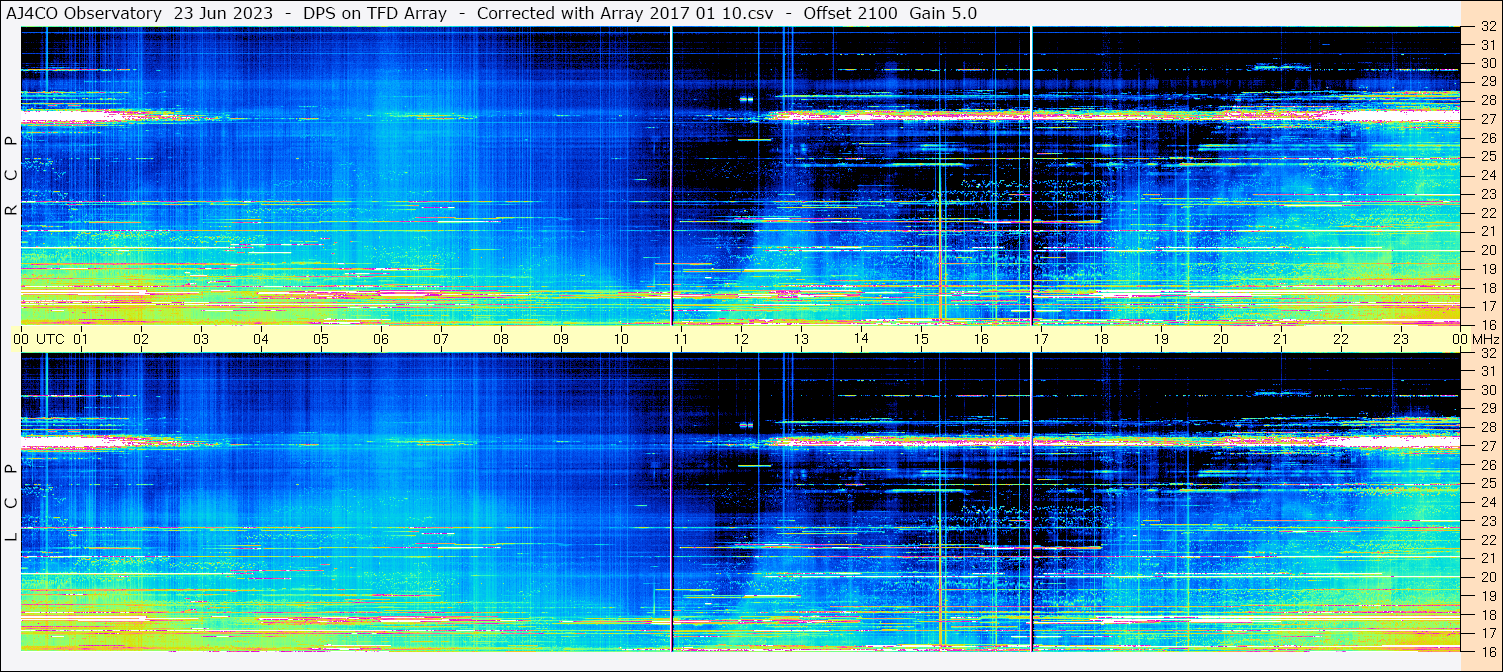This screenshot has width=1503, height=672.
Task: Select "Corrected with Array 2017 01 10.csv" text
Action: click(x=625, y=13)
